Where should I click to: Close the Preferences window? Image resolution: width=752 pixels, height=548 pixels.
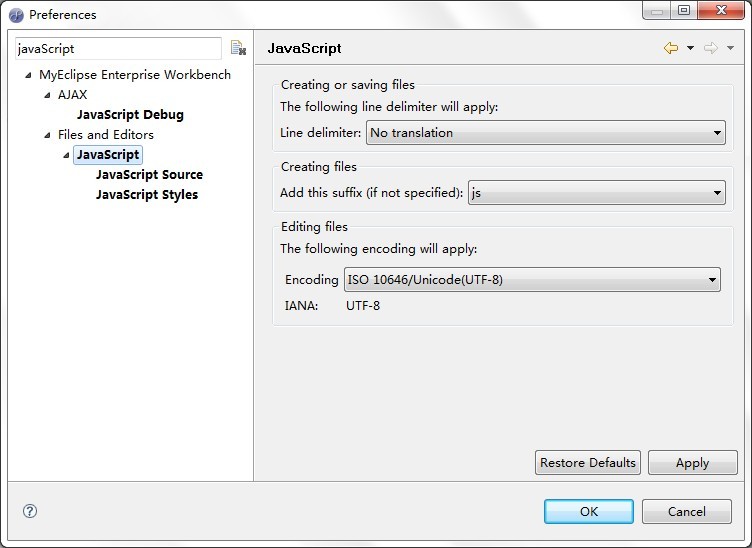721,10
